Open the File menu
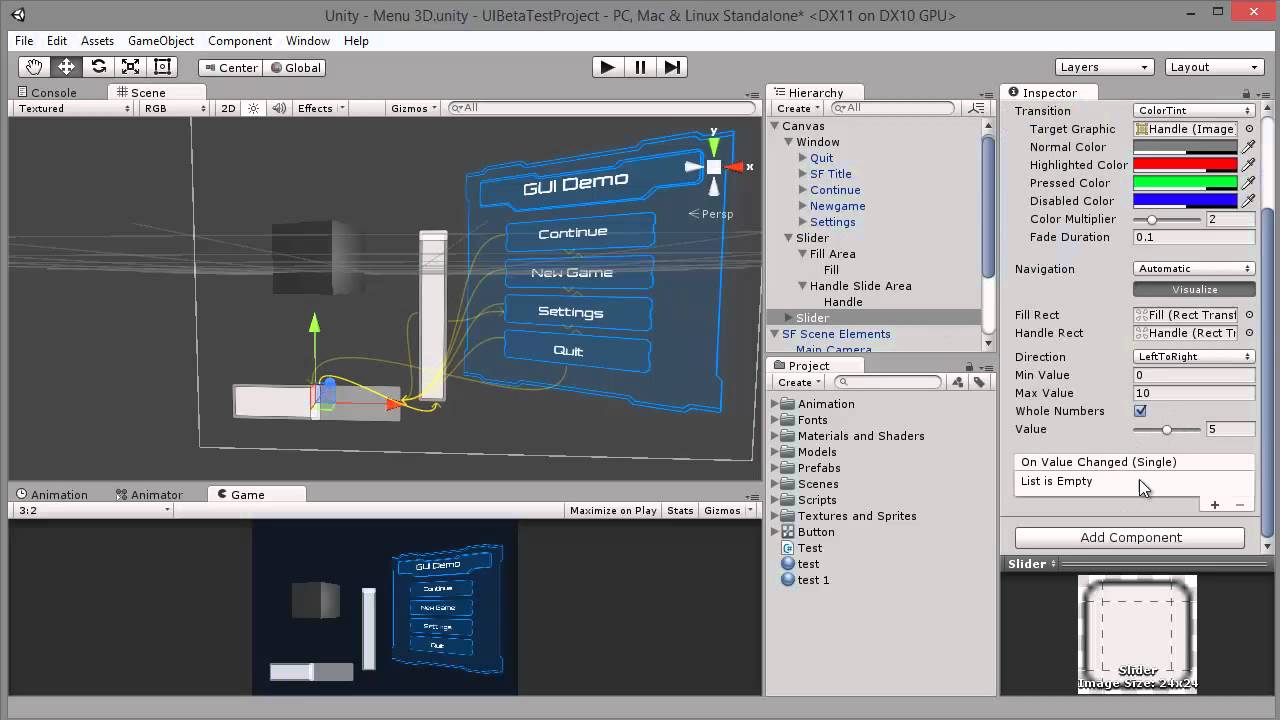Image resolution: width=1280 pixels, height=720 pixels. (24, 41)
